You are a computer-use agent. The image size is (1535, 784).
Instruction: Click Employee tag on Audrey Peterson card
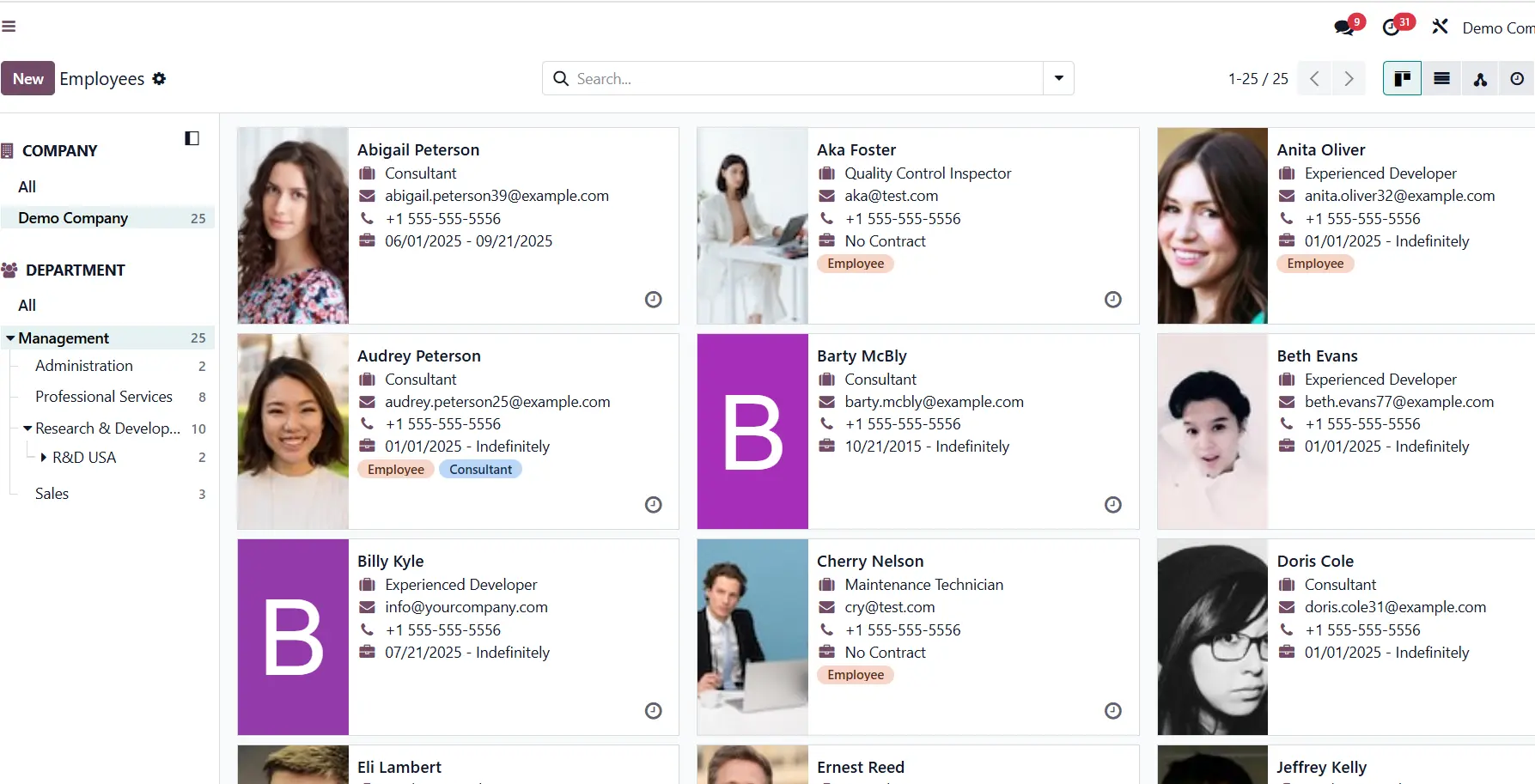click(x=396, y=470)
